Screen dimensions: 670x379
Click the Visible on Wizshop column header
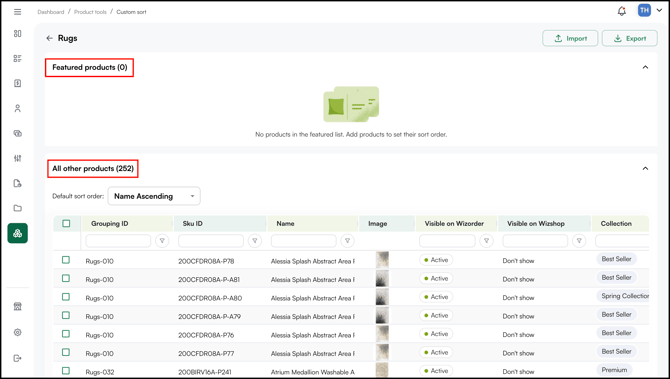(x=536, y=223)
